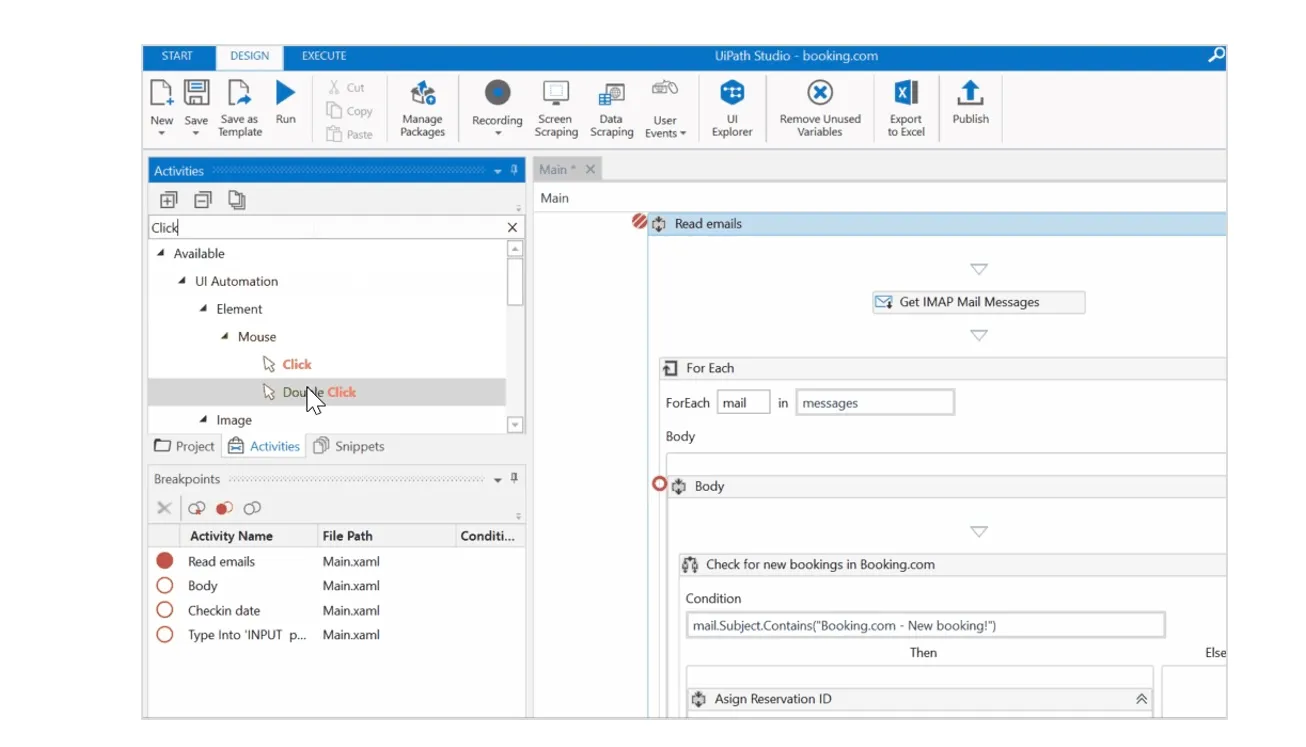Switch to the EXECUTE tab
The height and width of the screenshot is (747, 1306).
[324, 56]
